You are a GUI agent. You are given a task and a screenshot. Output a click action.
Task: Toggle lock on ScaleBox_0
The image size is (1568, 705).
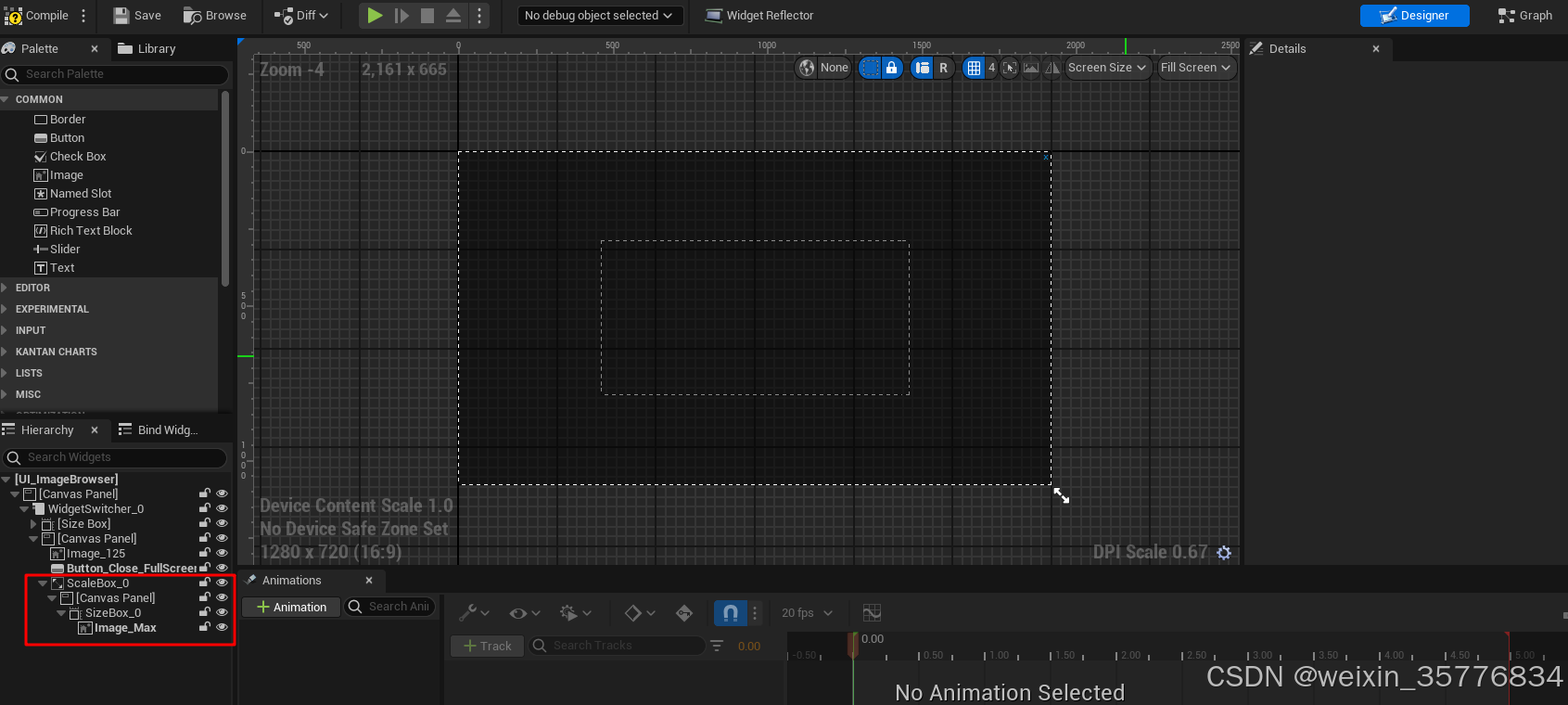205,583
